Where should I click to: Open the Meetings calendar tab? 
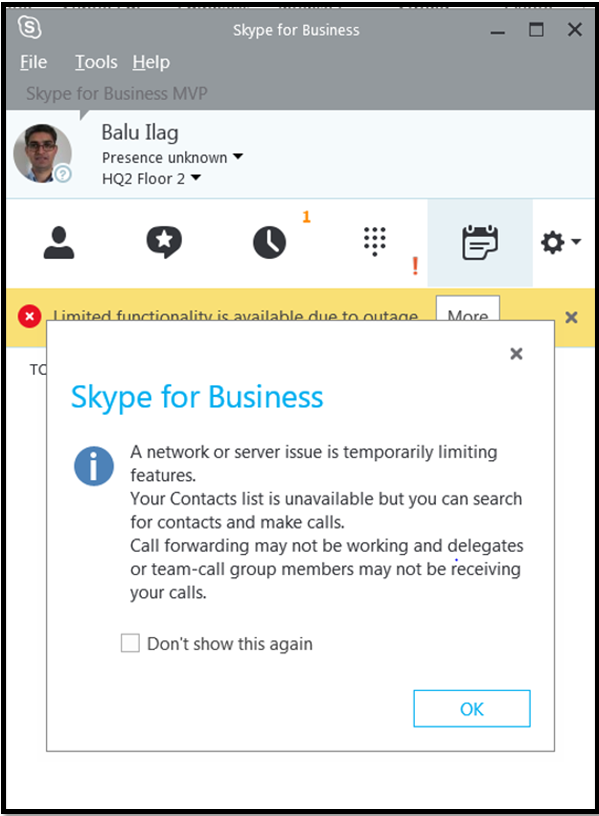coord(480,243)
